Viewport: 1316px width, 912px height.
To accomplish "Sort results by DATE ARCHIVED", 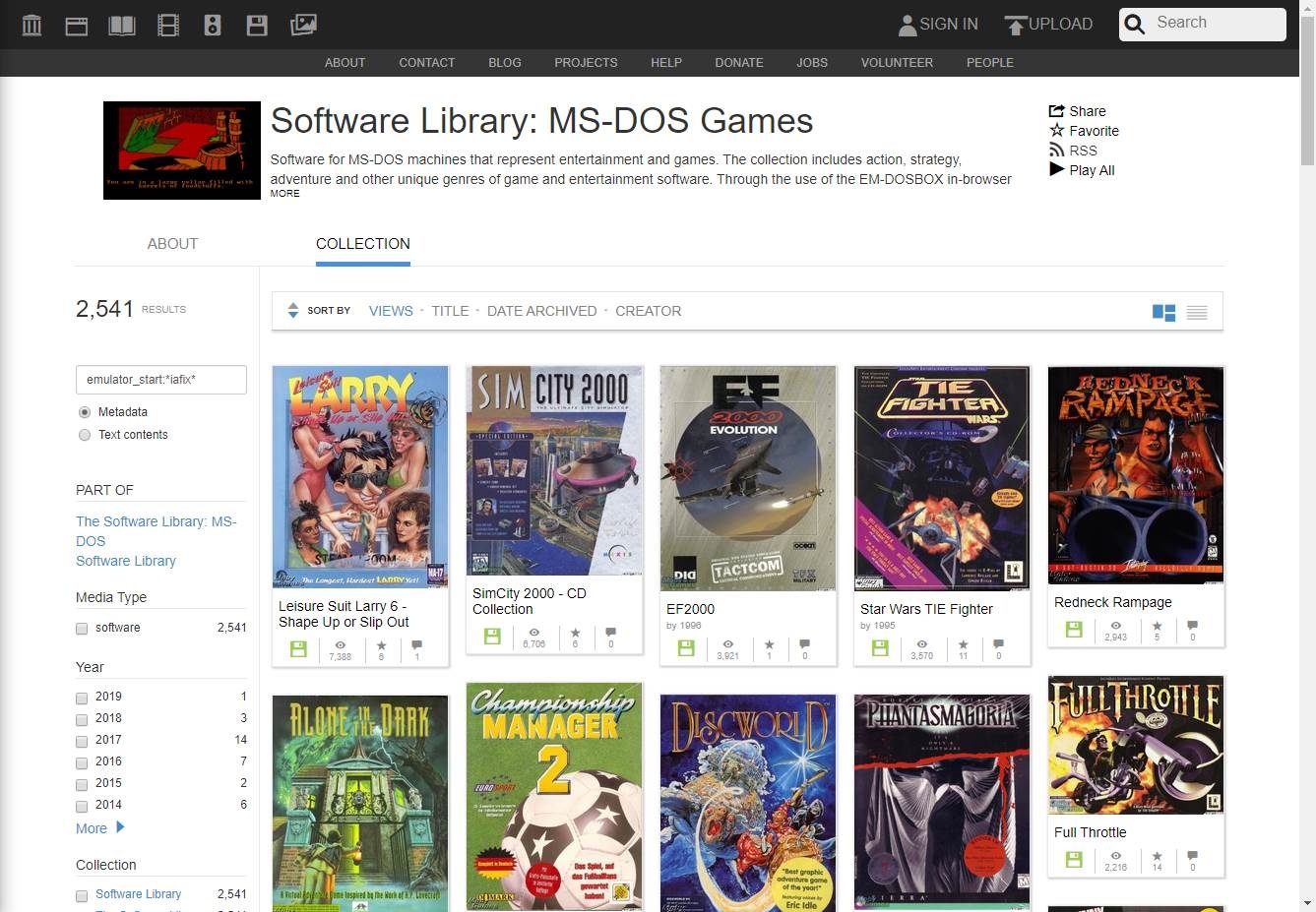I will point(541,311).
